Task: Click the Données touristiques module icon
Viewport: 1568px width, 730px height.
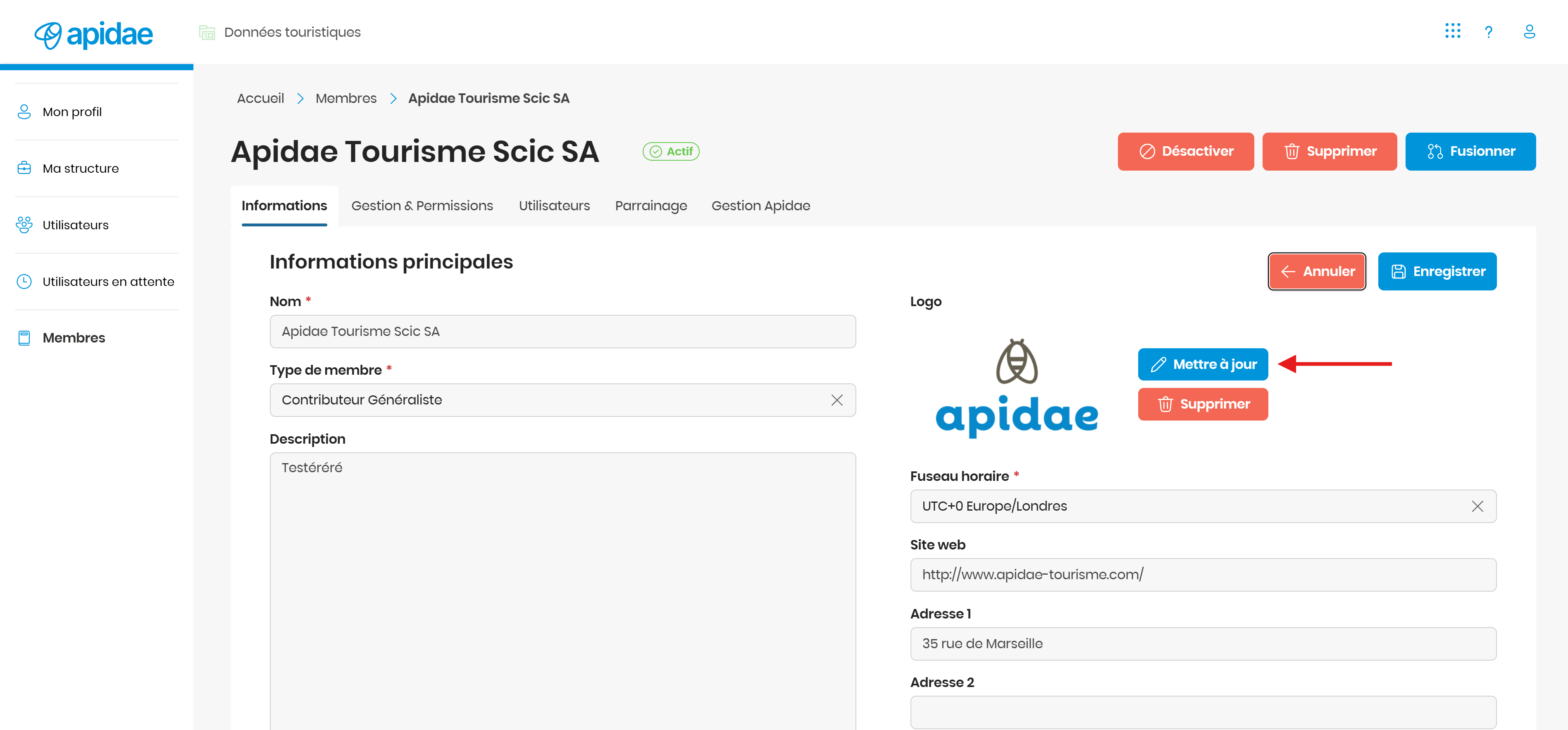Action: pos(207,32)
